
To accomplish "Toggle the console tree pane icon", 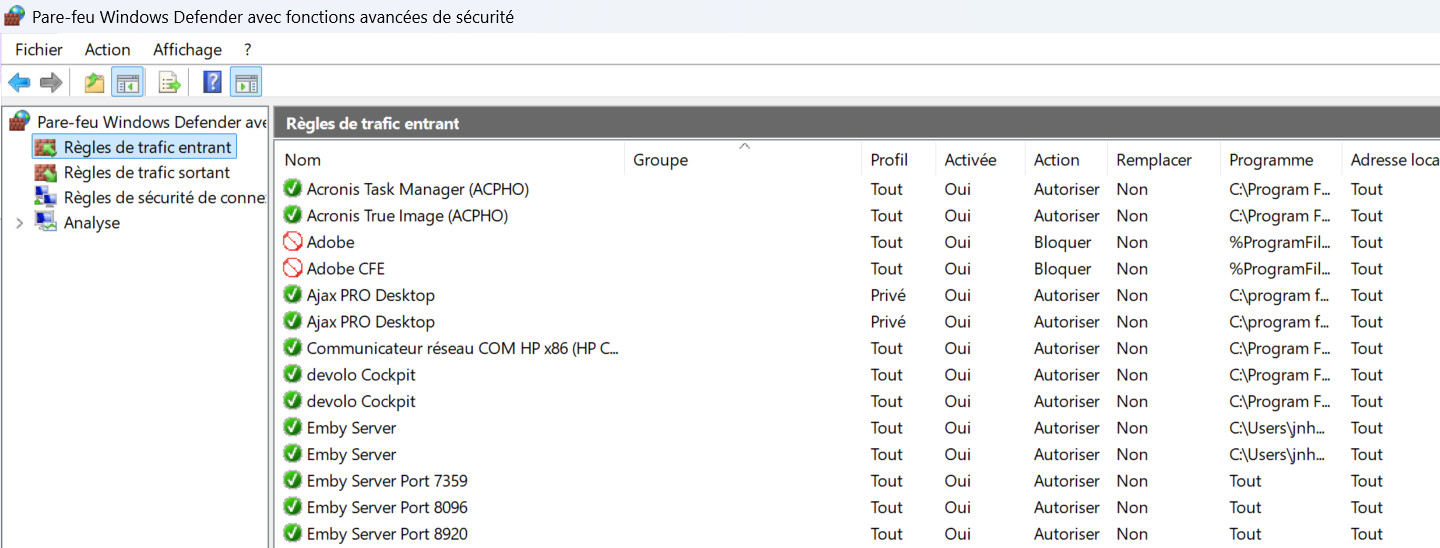I will (x=127, y=83).
